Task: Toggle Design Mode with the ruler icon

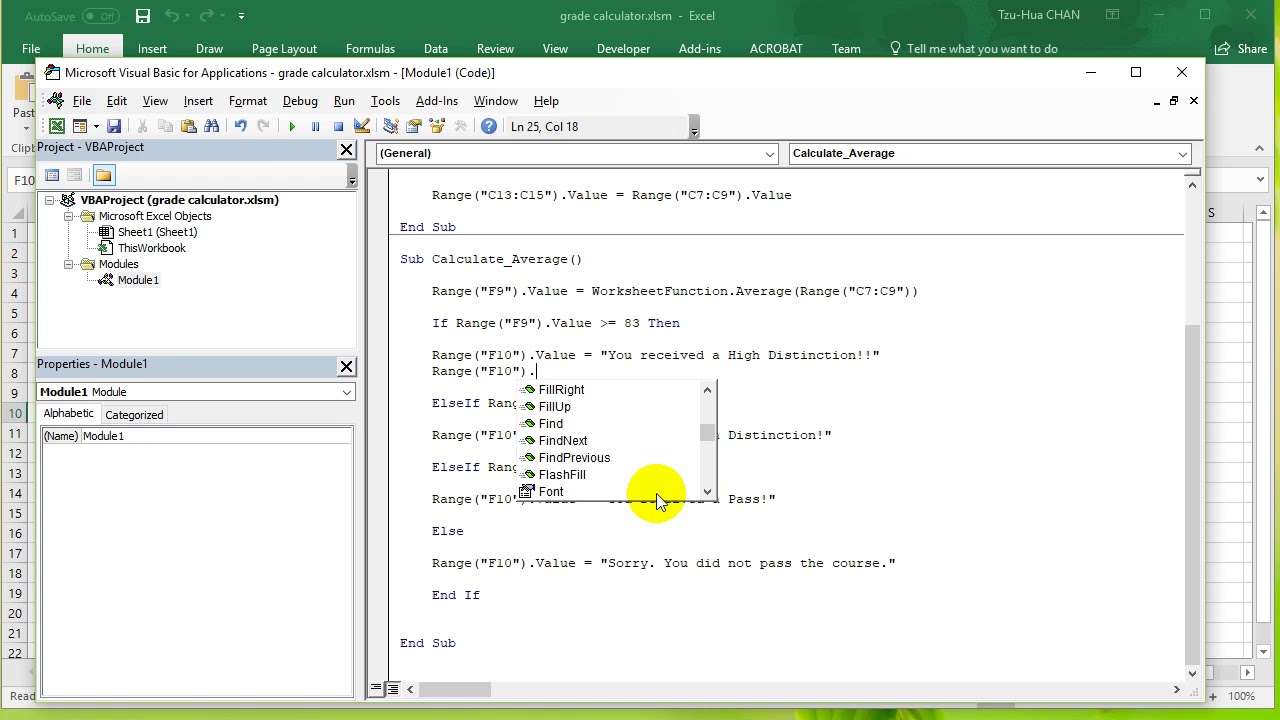Action: pos(362,126)
